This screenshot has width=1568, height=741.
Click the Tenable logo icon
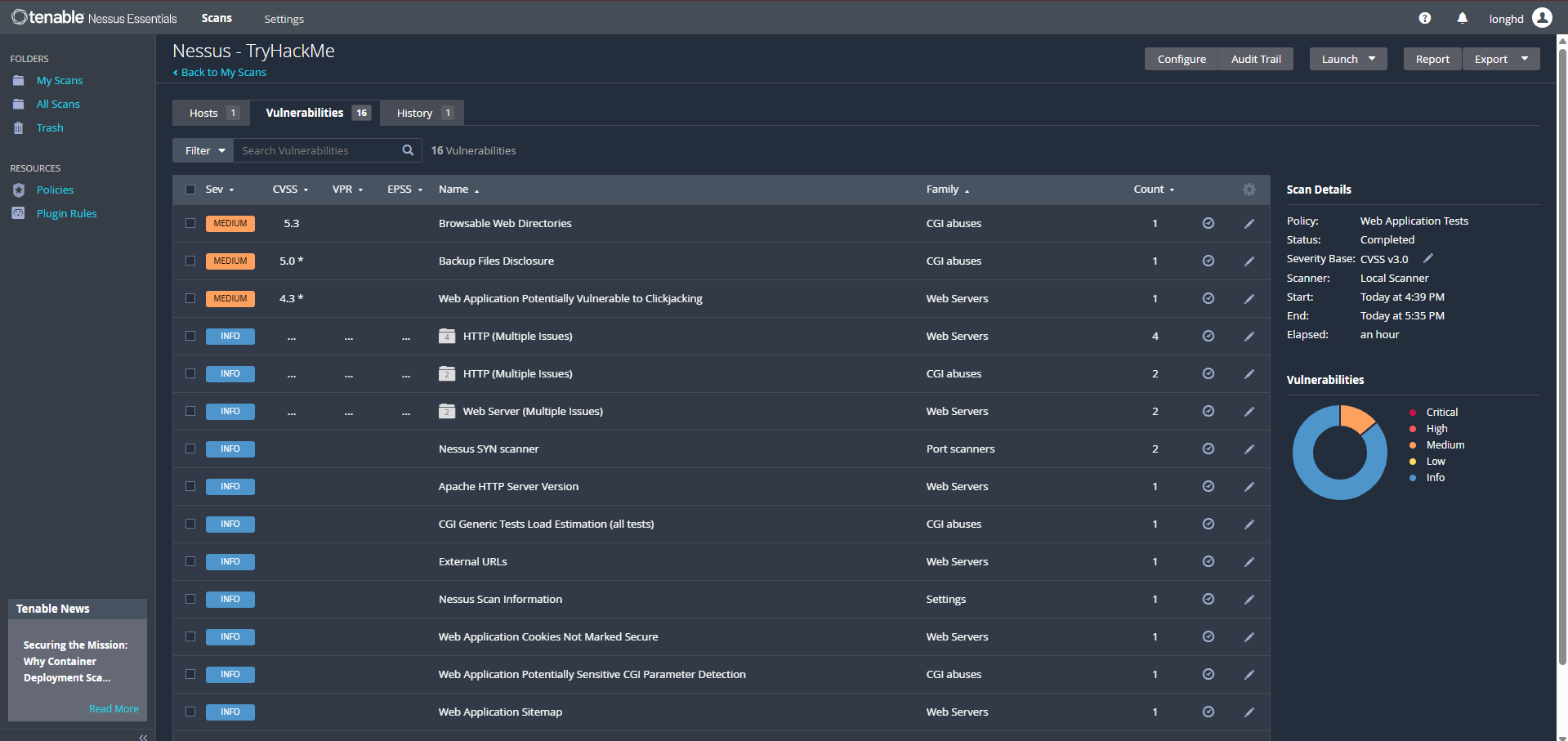19,16
